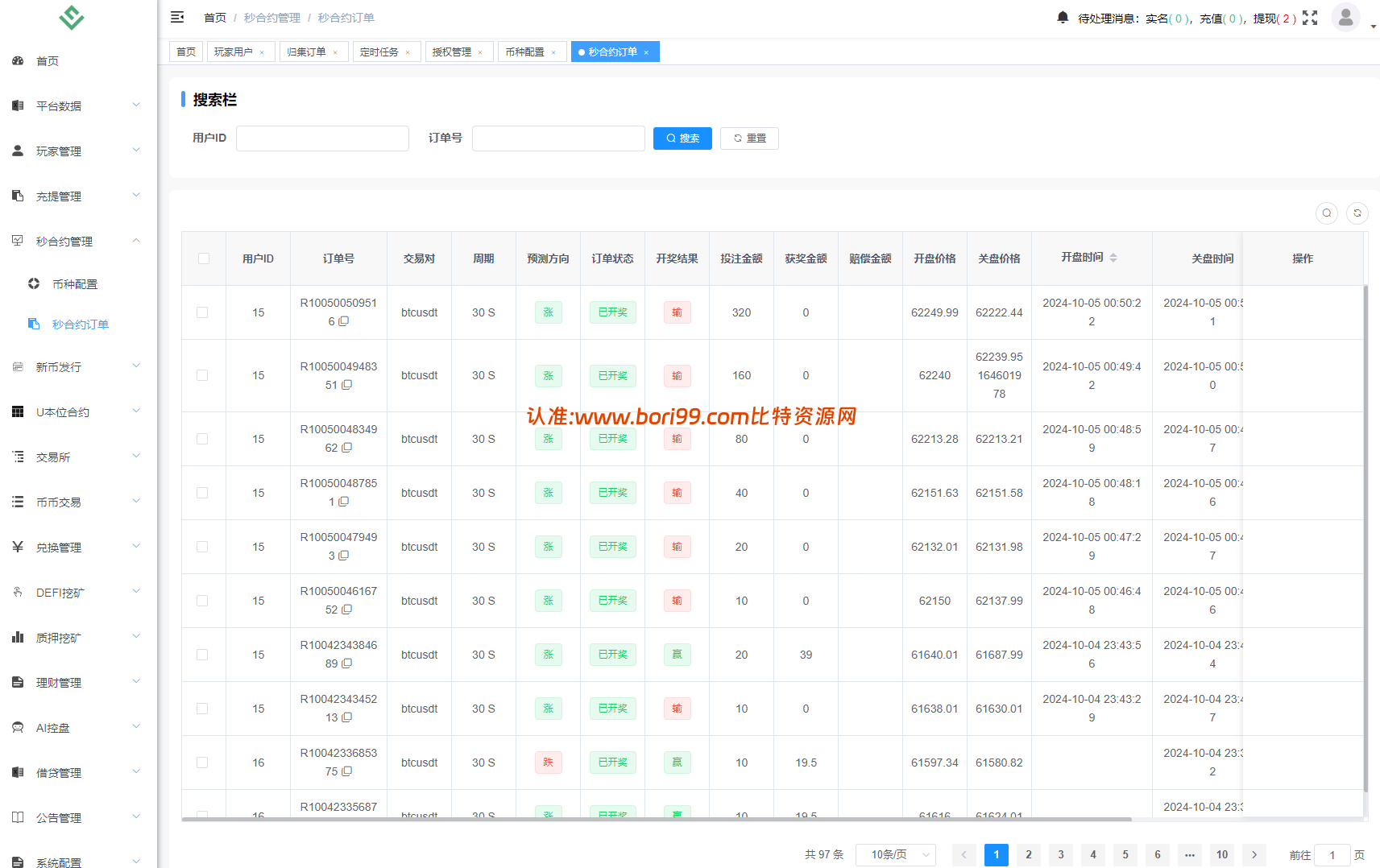Click the 首页 breadcrumb link
This screenshot has width=1380, height=868.
point(215,18)
